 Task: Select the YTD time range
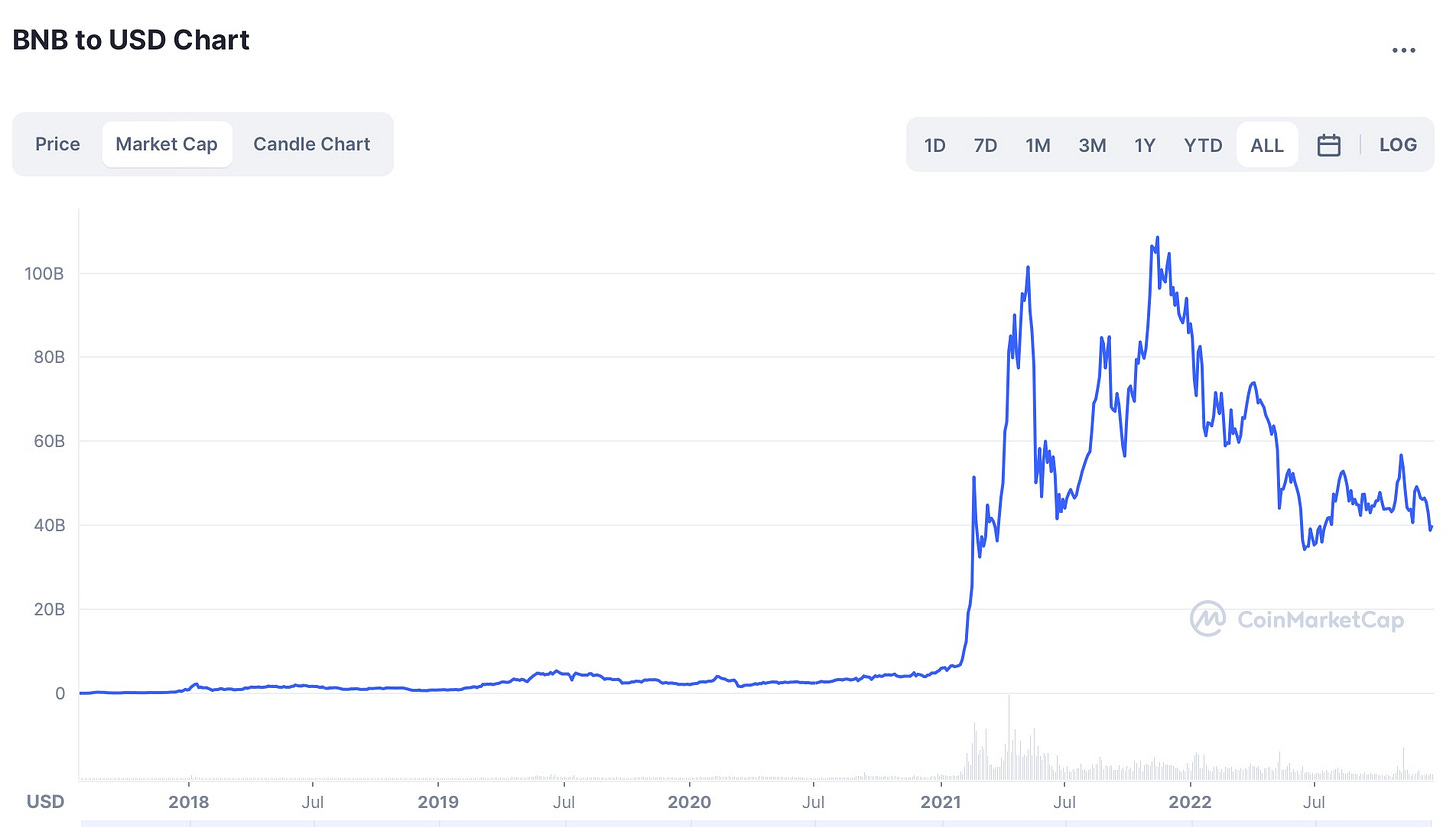1203,145
